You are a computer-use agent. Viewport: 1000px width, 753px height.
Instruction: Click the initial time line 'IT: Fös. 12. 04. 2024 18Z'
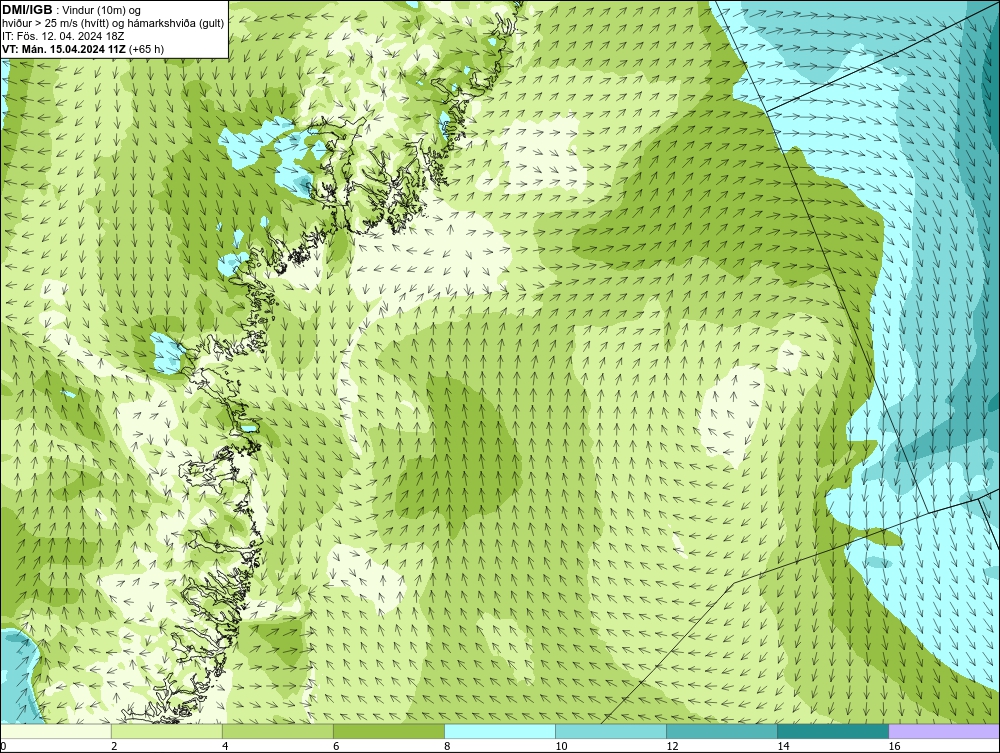coord(63,36)
